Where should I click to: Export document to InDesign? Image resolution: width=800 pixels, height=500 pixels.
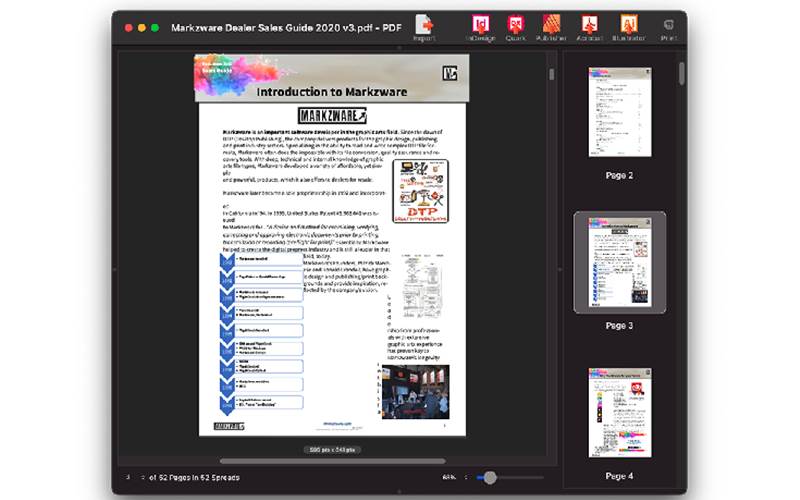481,25
